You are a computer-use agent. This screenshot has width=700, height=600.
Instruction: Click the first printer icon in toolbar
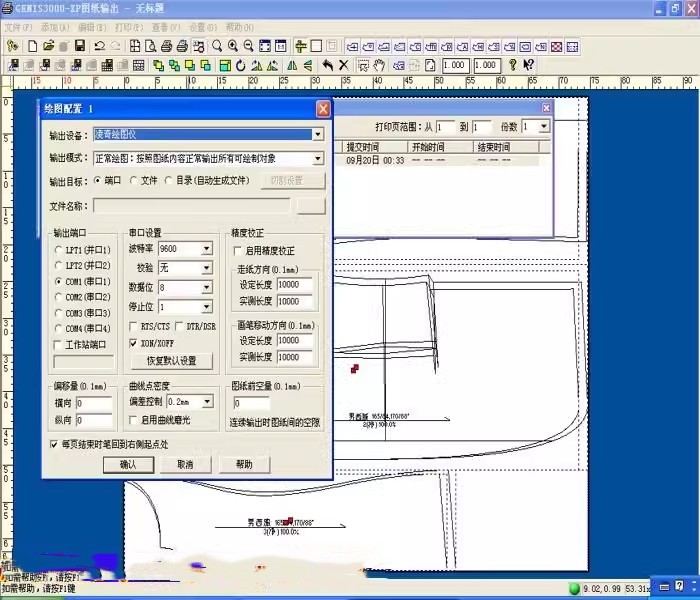(x=167, y=46)
